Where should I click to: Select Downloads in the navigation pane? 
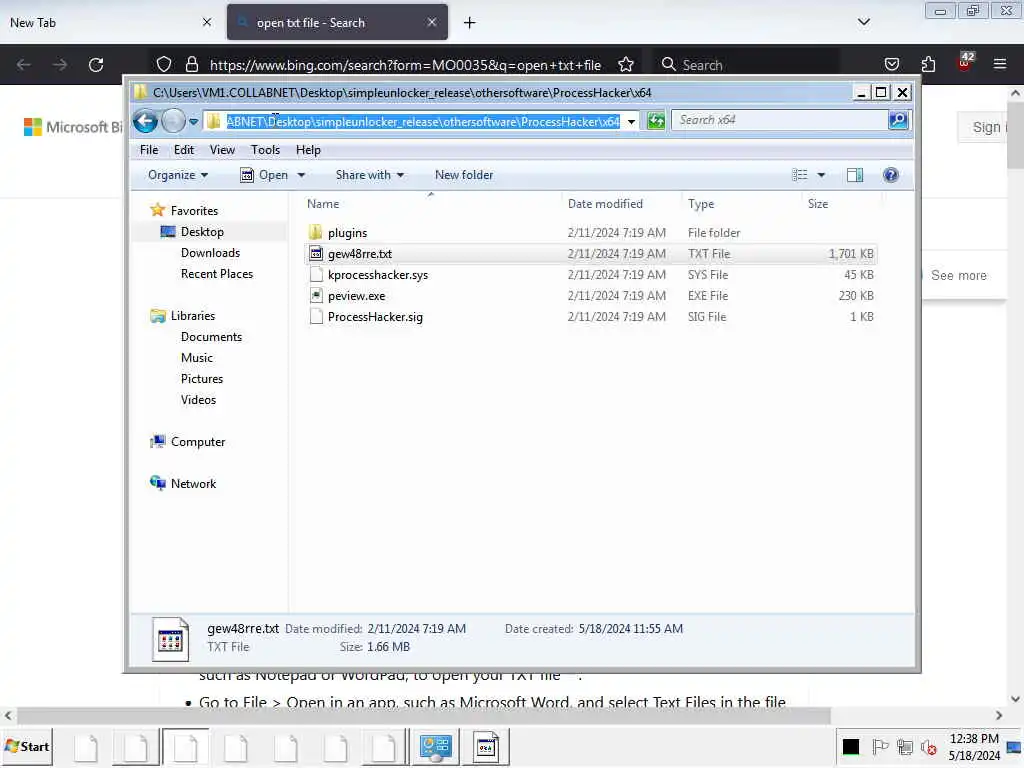[x=210, y=253]
